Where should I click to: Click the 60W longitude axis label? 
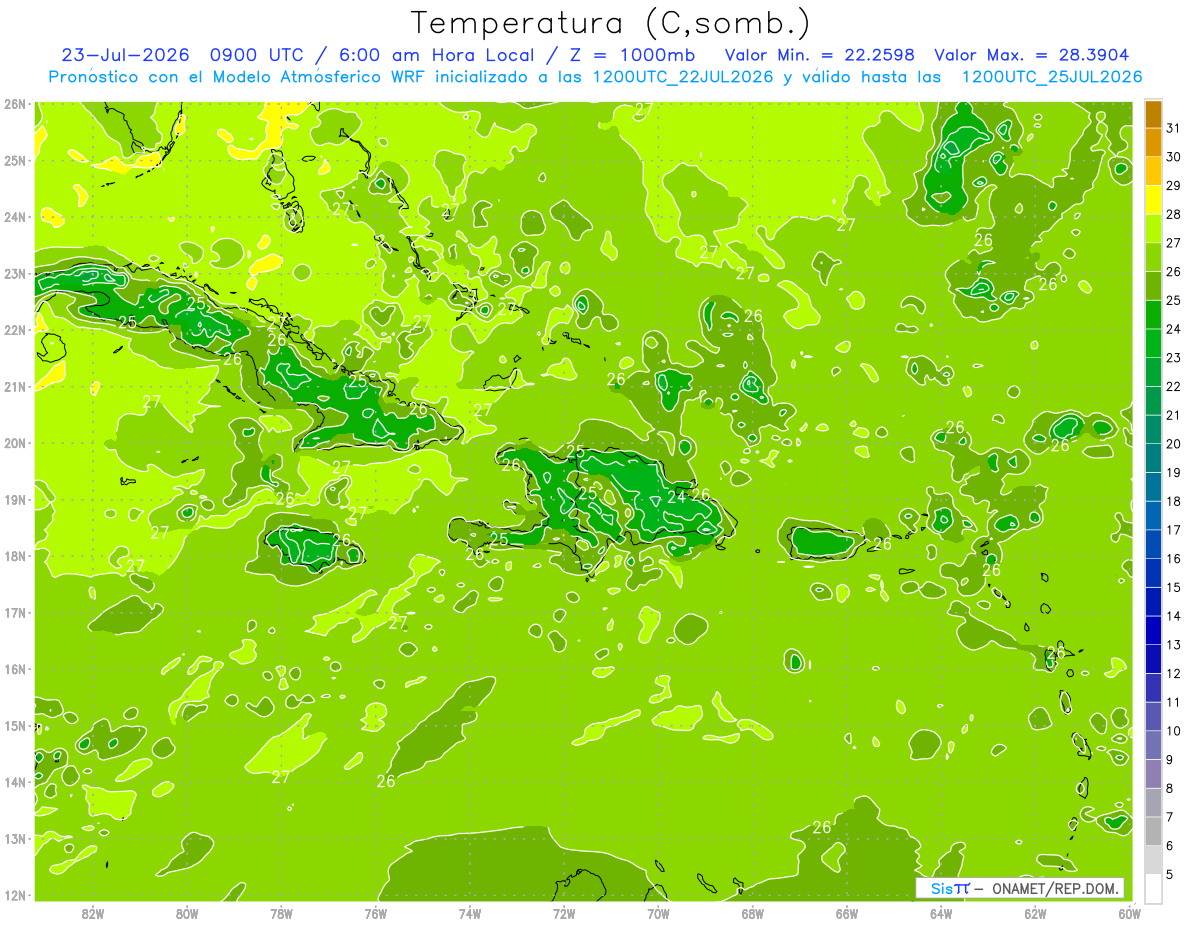click(1130, 912)
